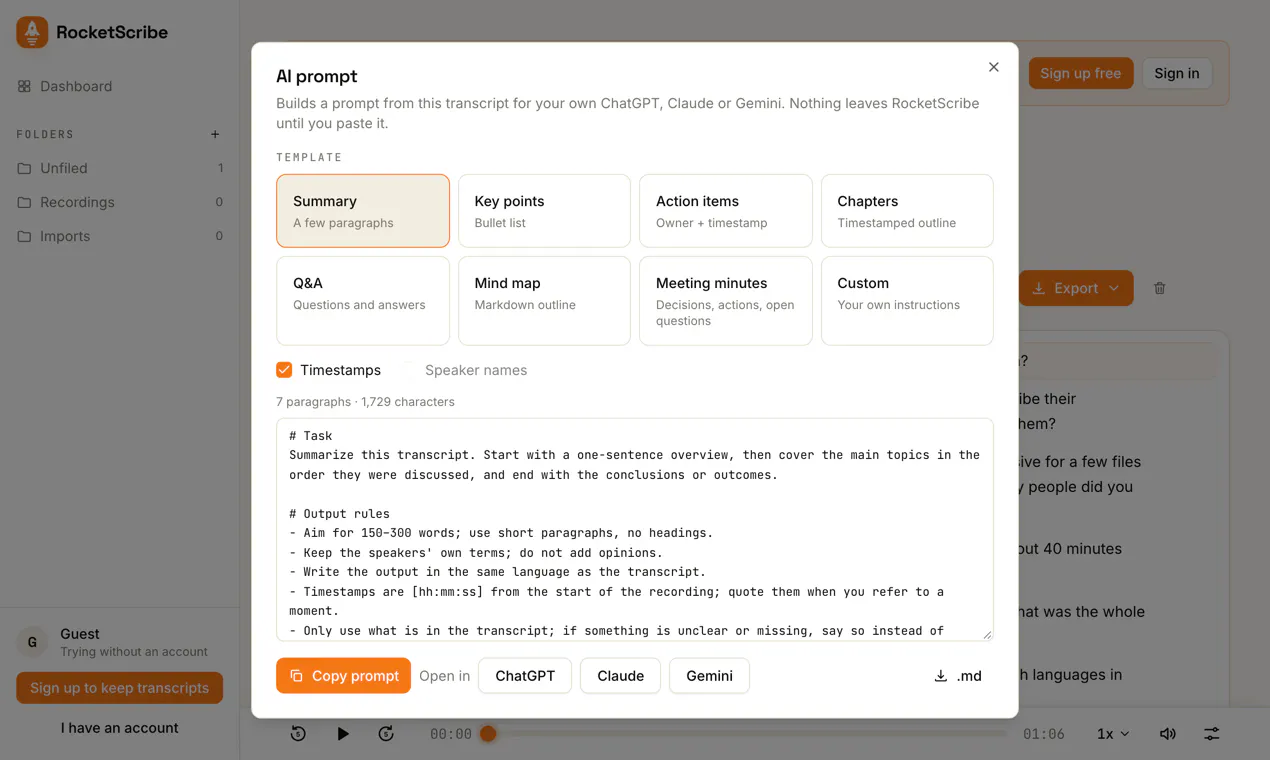Click Sign up to keep transcripts
Image resolution: width=1270 pixels, height=760 pixels.
[x=119, y=688]
